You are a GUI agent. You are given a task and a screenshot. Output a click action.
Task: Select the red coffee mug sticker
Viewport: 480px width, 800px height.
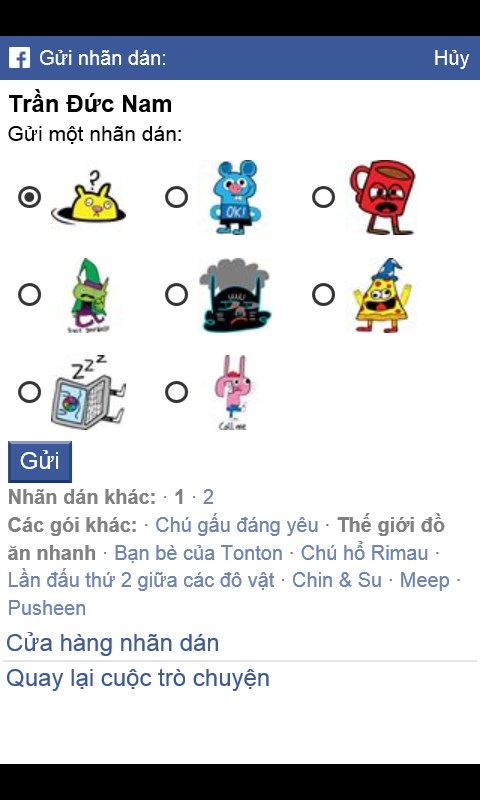point(383,197)
